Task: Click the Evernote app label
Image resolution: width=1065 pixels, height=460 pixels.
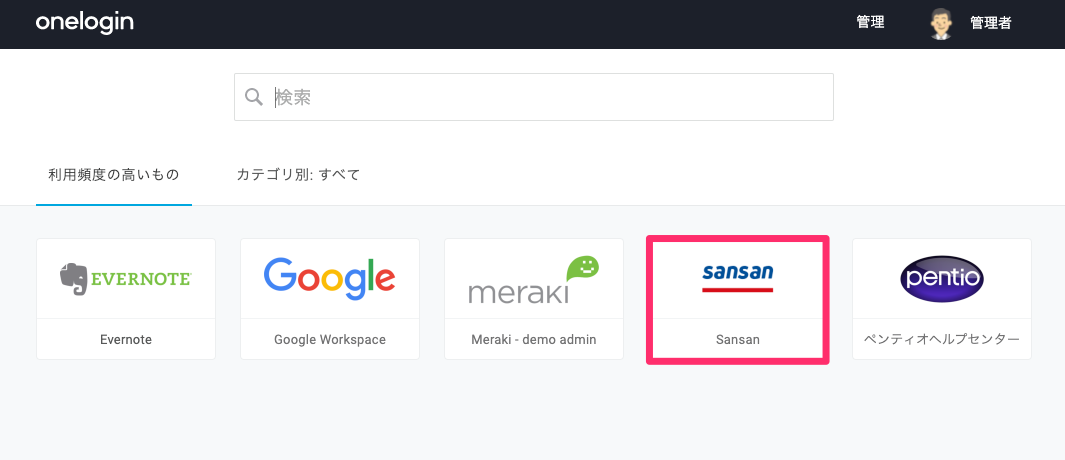Action: point(126,339)
